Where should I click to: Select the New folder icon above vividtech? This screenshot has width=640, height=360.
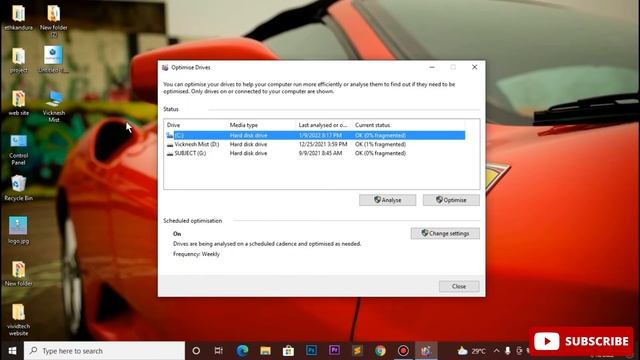(x=18, y=274)
